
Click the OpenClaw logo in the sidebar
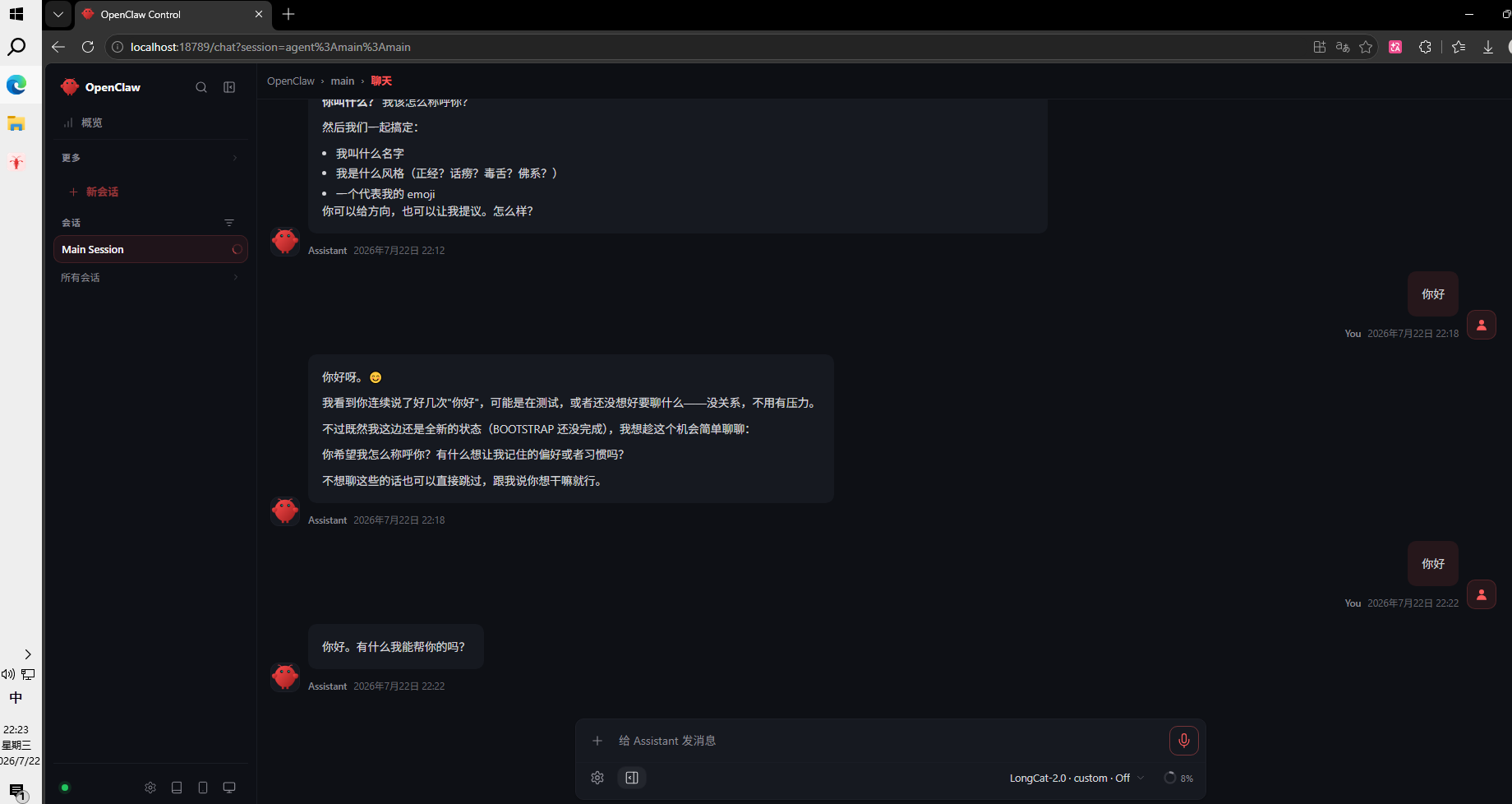click(x=70, y=87)
